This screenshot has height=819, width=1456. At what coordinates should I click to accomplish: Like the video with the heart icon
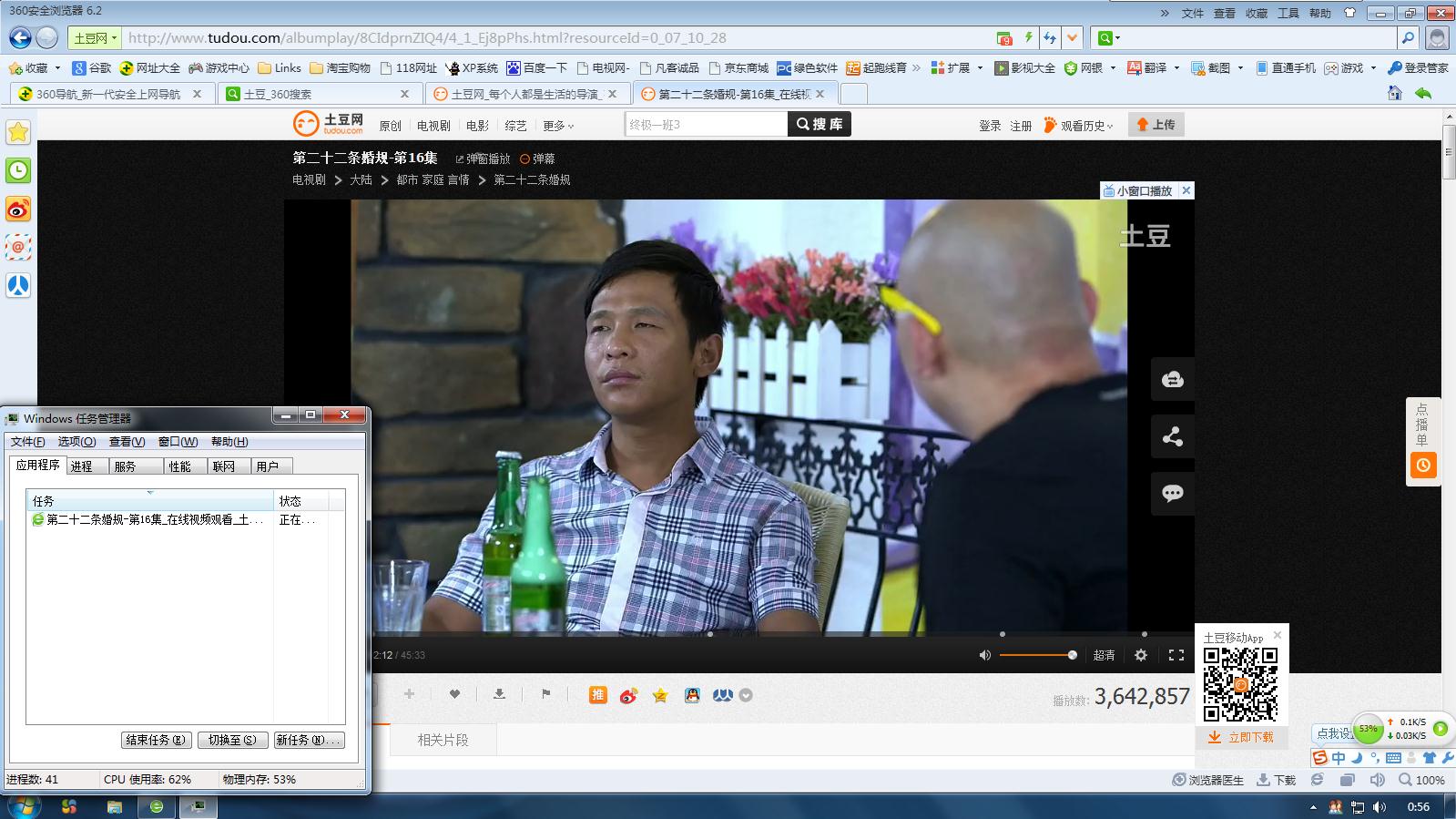pyautogui.click(x=454, y=694)
